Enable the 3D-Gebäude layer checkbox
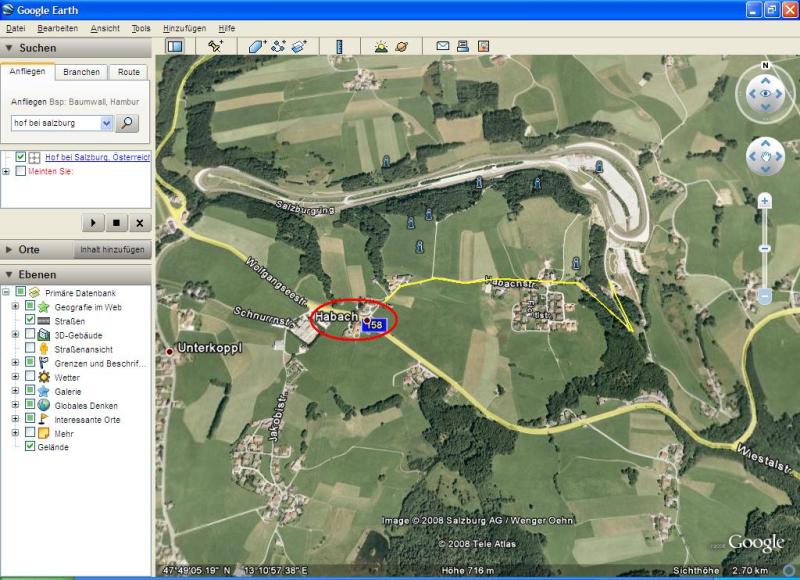 (x=30, y=334)
